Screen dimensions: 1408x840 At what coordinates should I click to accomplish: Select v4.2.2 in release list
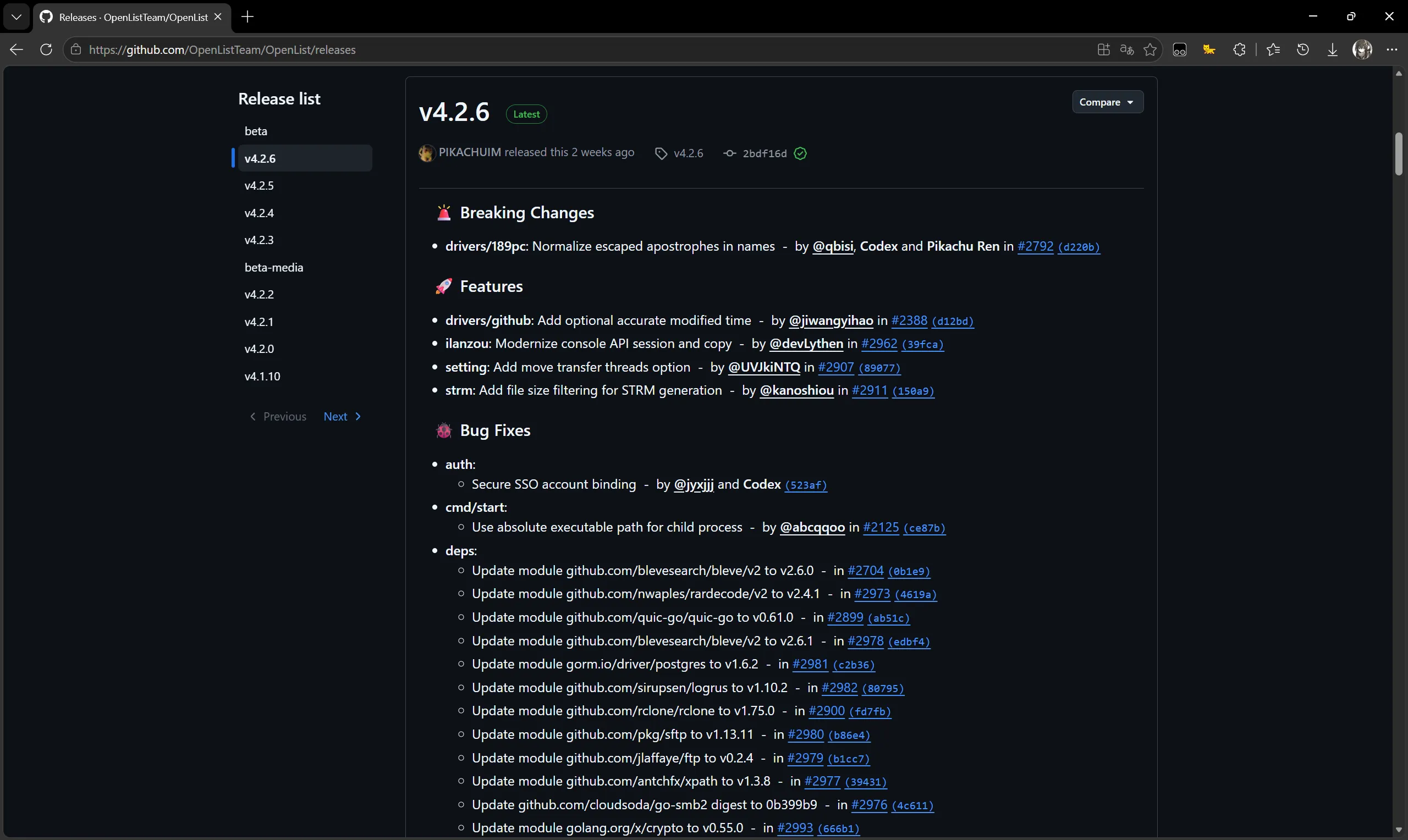pyautogui.click(x=305, y=294)
